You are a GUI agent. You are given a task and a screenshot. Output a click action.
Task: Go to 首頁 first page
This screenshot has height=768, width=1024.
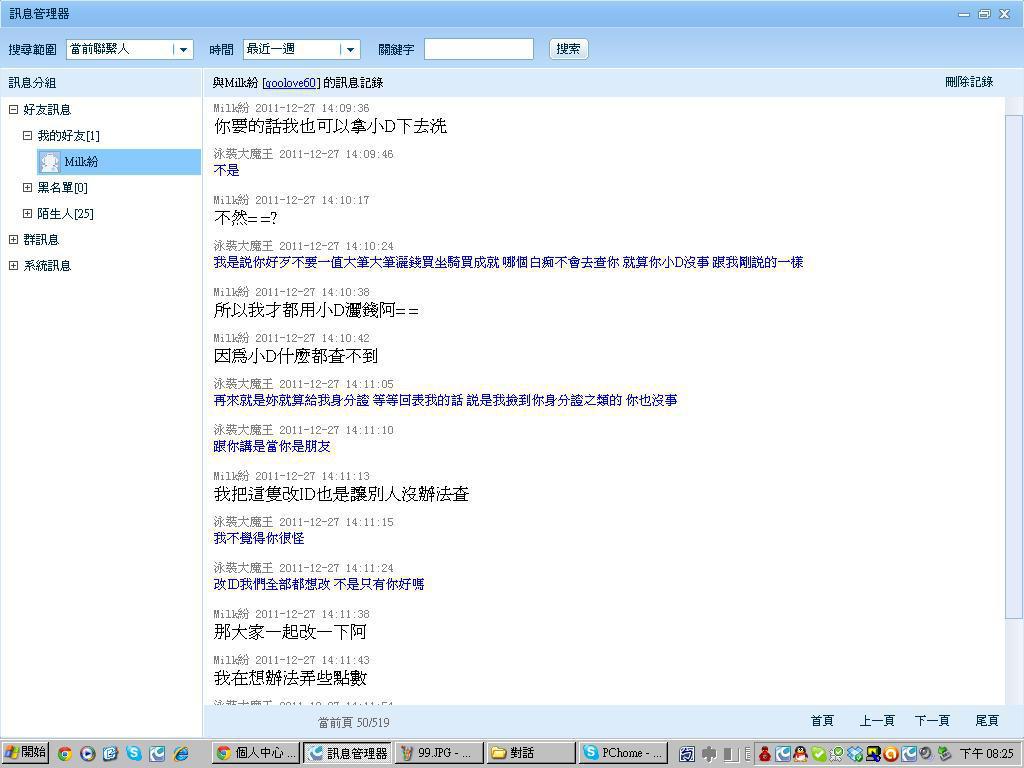pyautogui.click(x=822, y=721)
